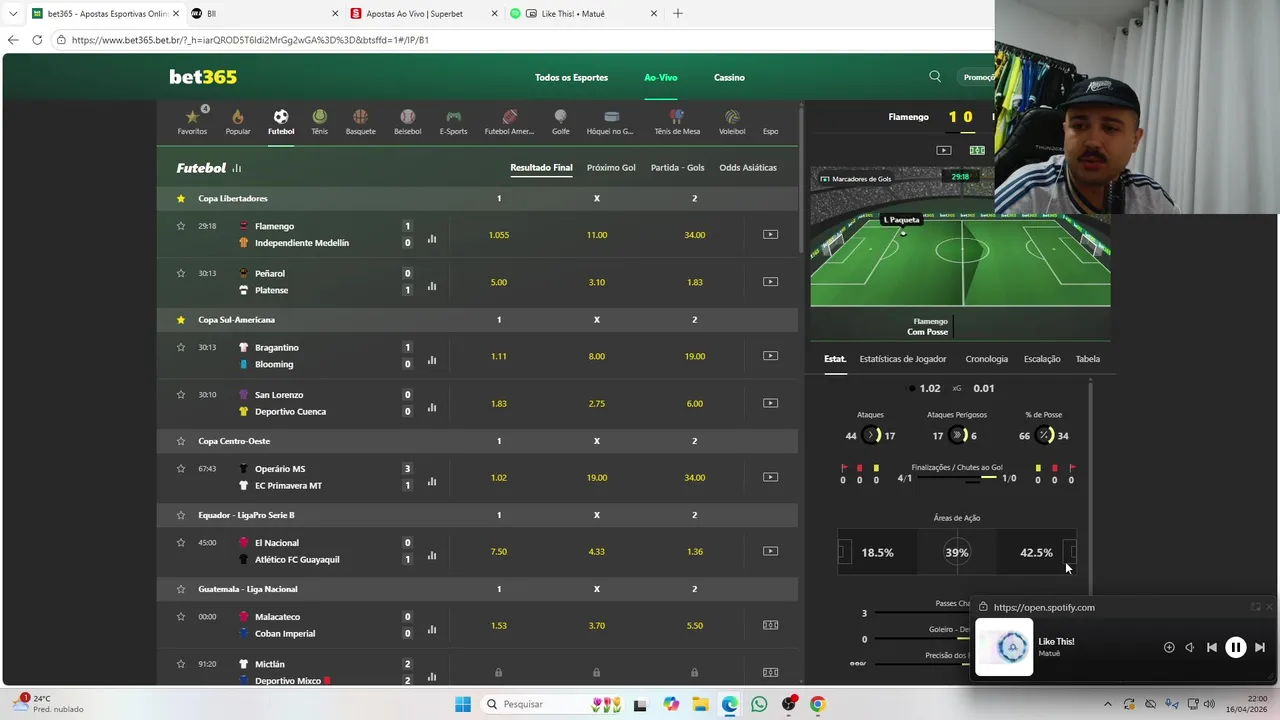Screen dimensions: 1280x720
Task: Show hidden system tray icons
Action: coord(1107,704)
